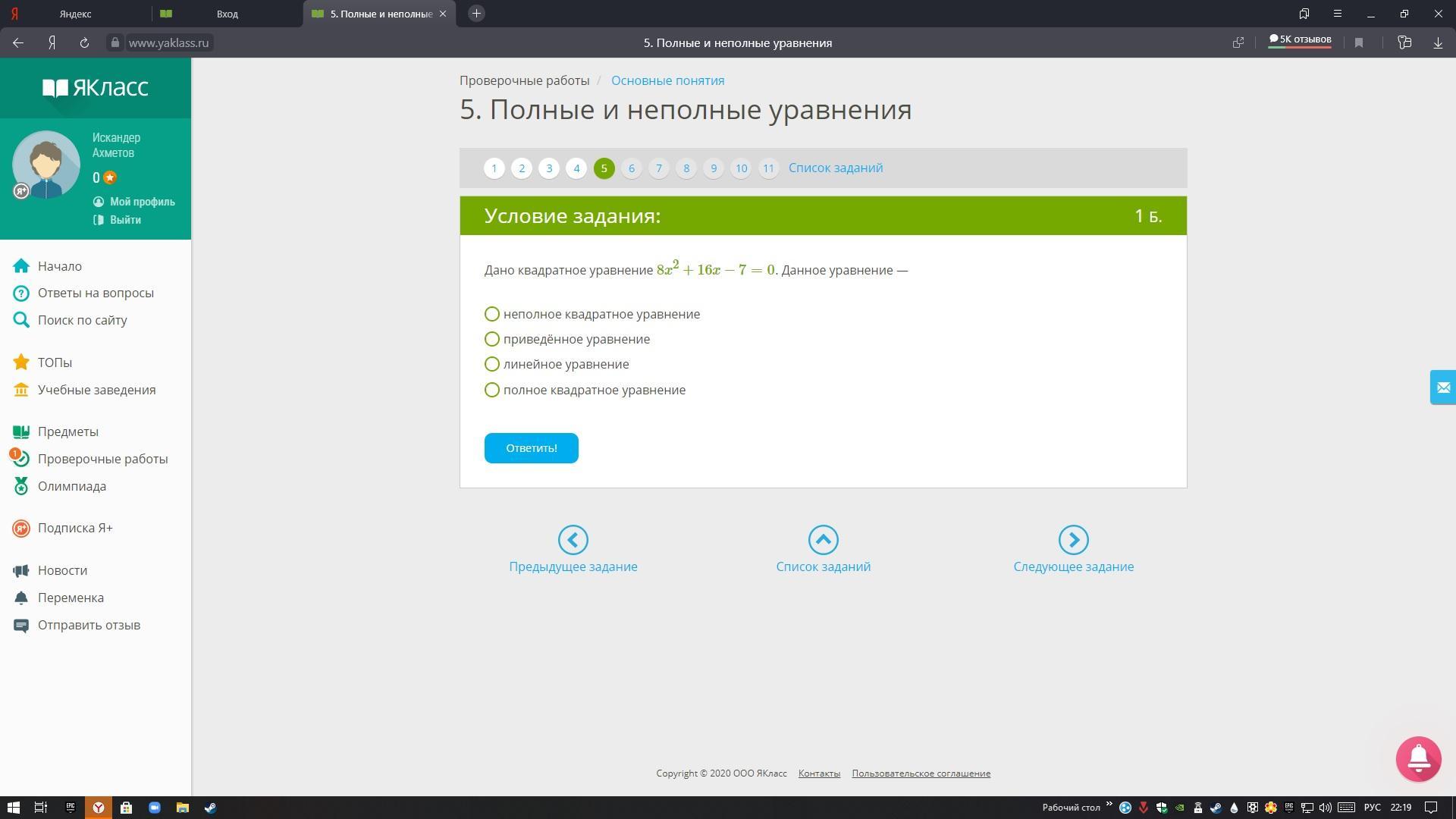1456x819 pixels.
Task: Click the pink notification bell icon
Action: (1418, 758)
